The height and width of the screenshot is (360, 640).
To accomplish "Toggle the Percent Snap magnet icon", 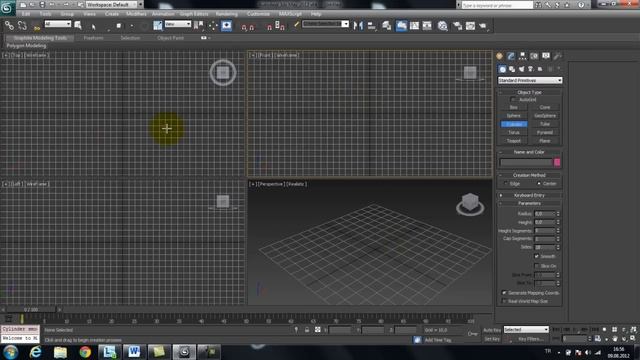I will tap(269, 27).
